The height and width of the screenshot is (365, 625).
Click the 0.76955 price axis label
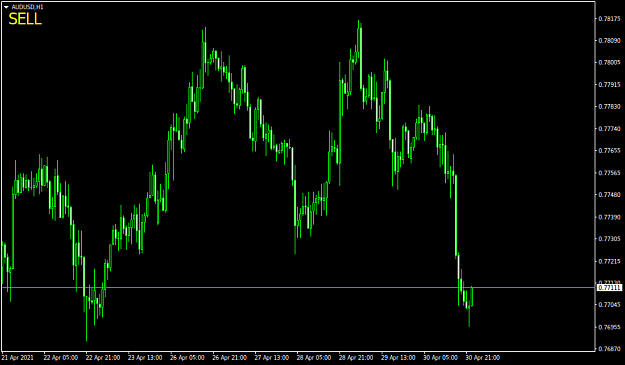click(609, 327)
